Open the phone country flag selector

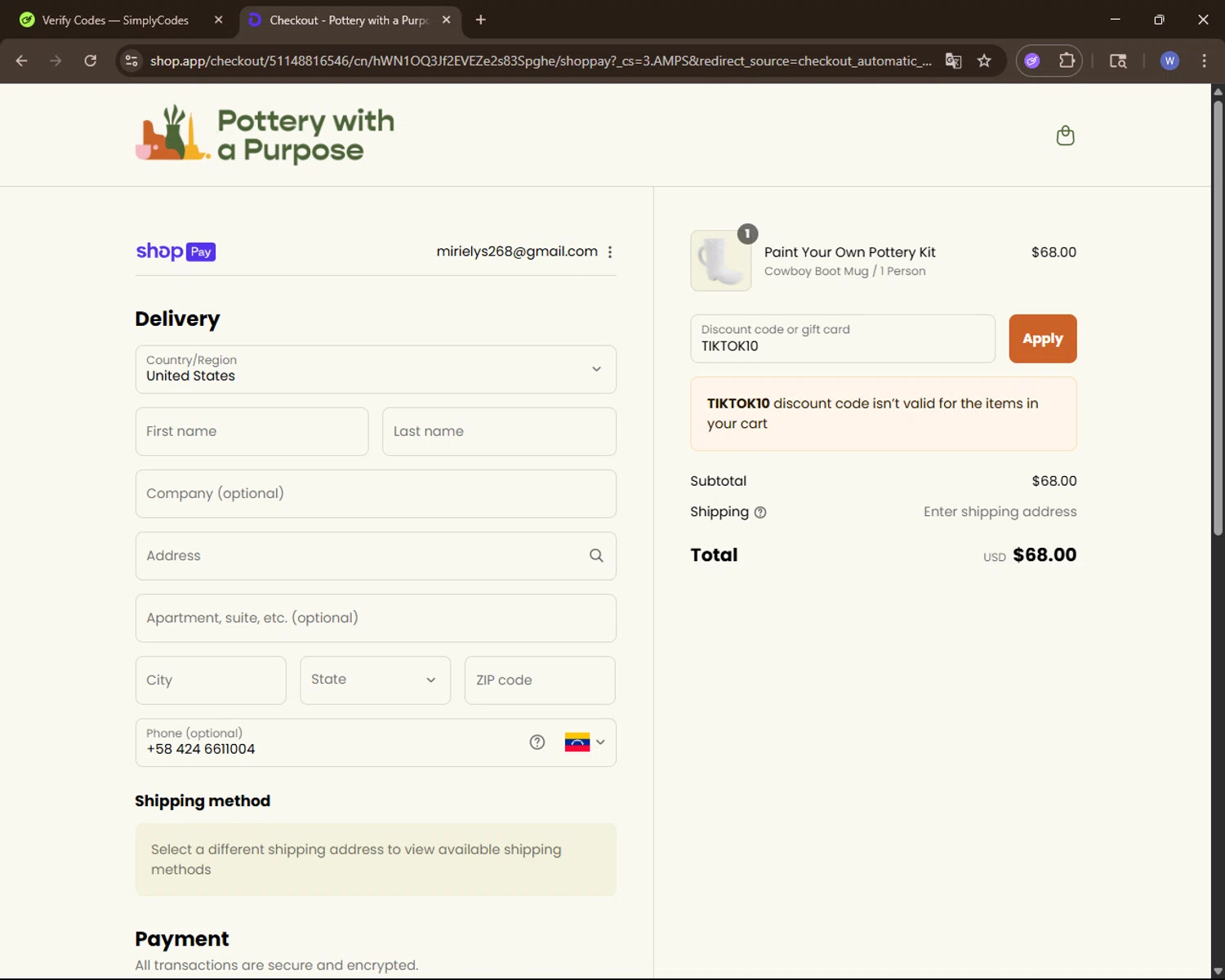(586, 742)
